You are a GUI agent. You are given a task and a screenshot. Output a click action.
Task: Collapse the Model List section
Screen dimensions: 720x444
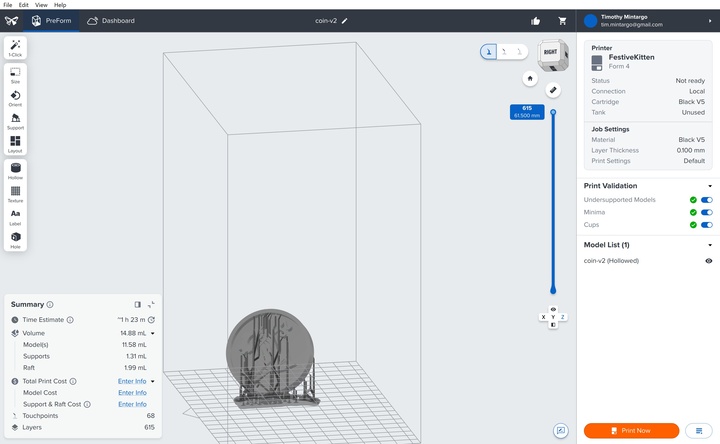coord(710,245)
